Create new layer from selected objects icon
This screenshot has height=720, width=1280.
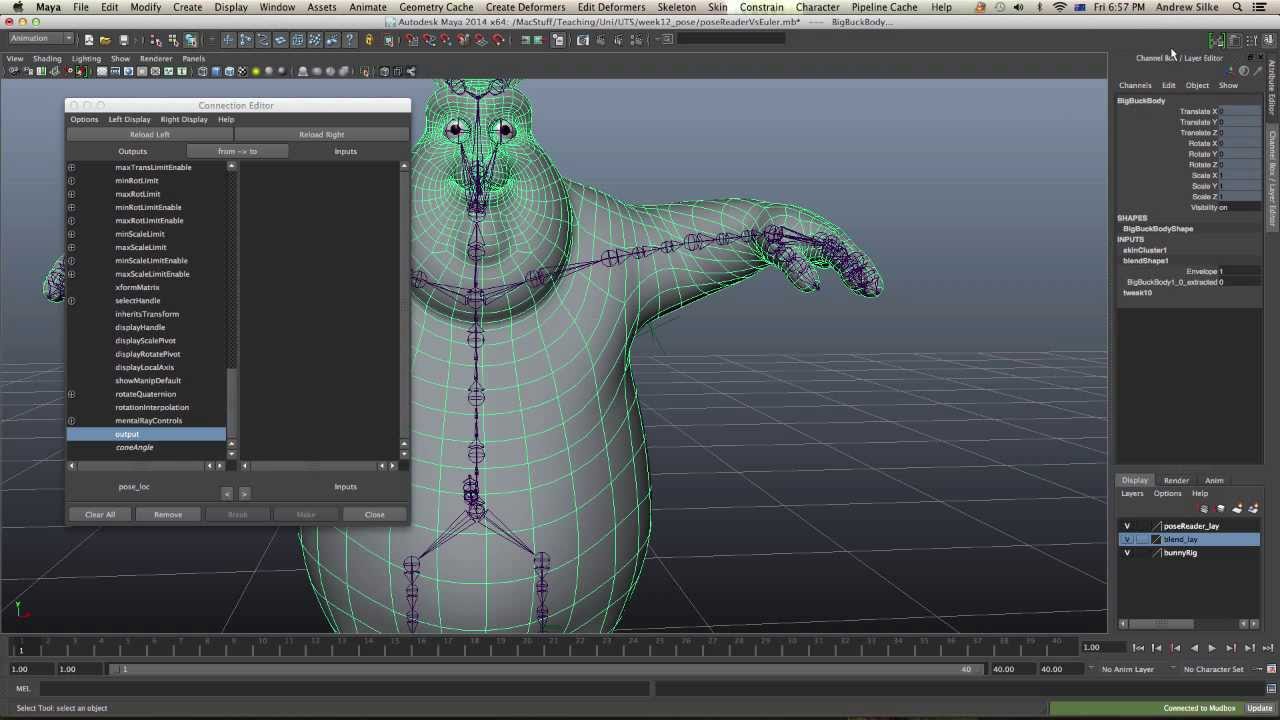tap(1253, 509)
